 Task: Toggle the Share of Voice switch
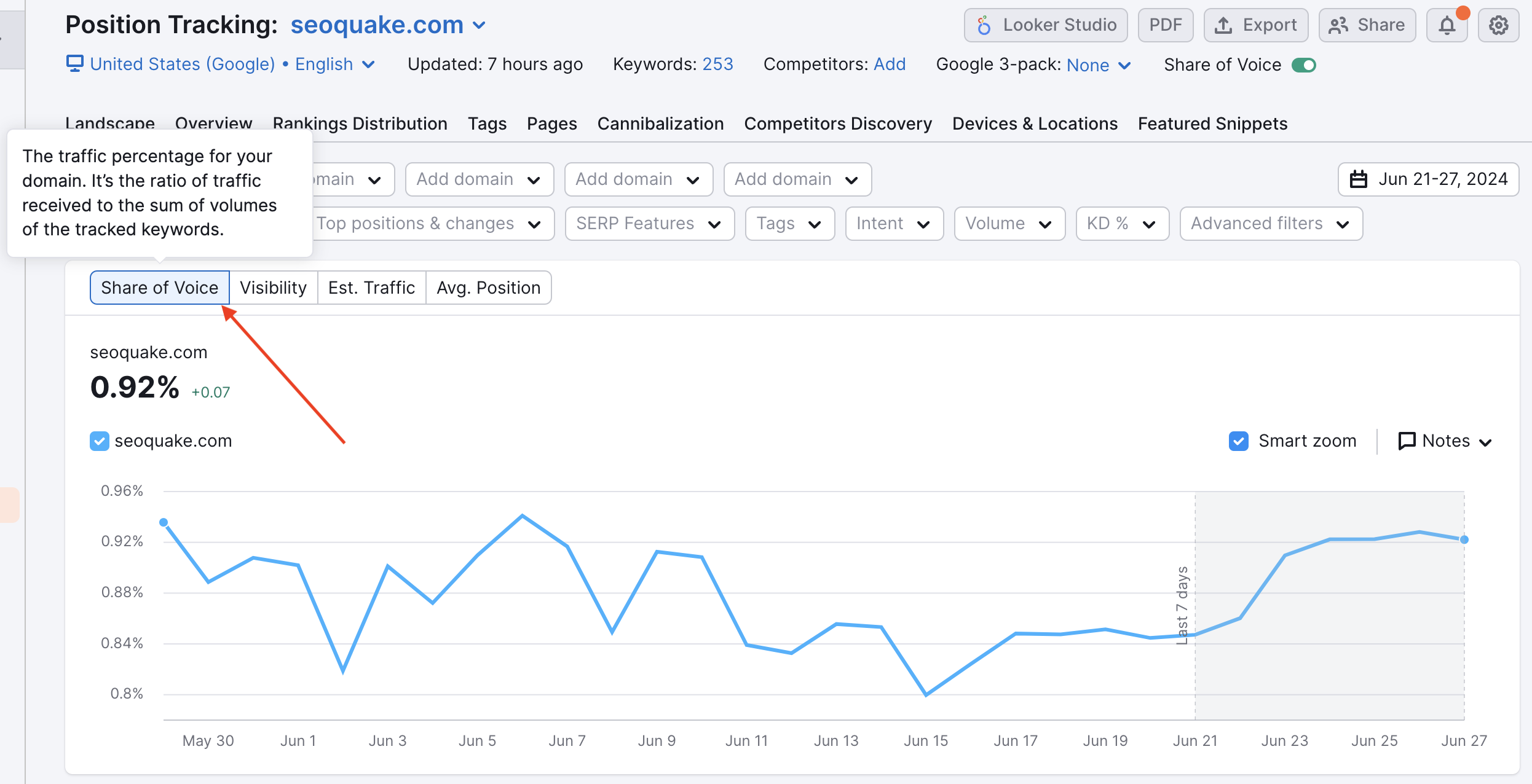[x=1303, y=65]
